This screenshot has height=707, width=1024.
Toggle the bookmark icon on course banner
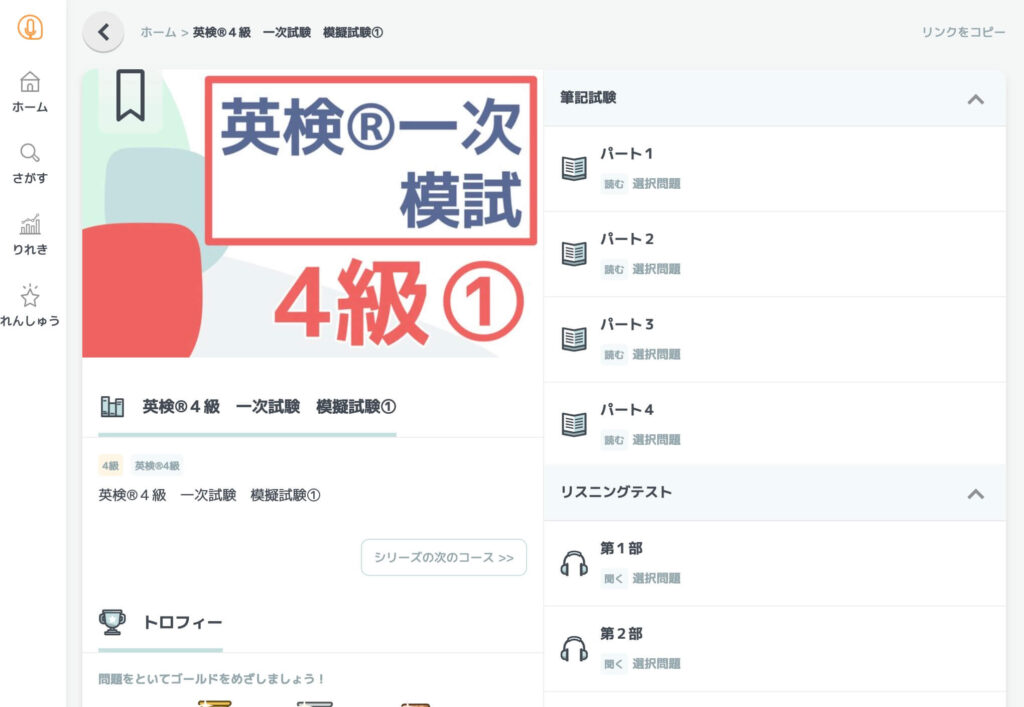pyautogui.click(x=130, y=96)
